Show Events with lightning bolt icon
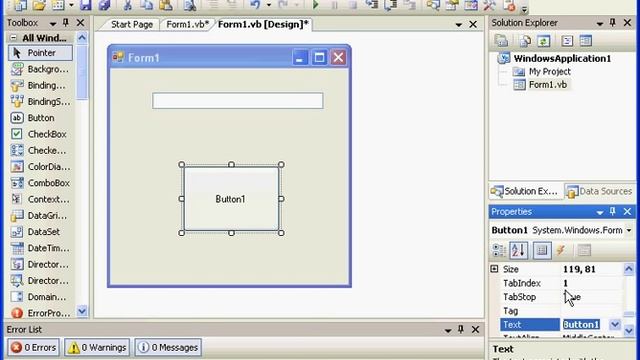 pyautogui.click(x=561, y=250)
